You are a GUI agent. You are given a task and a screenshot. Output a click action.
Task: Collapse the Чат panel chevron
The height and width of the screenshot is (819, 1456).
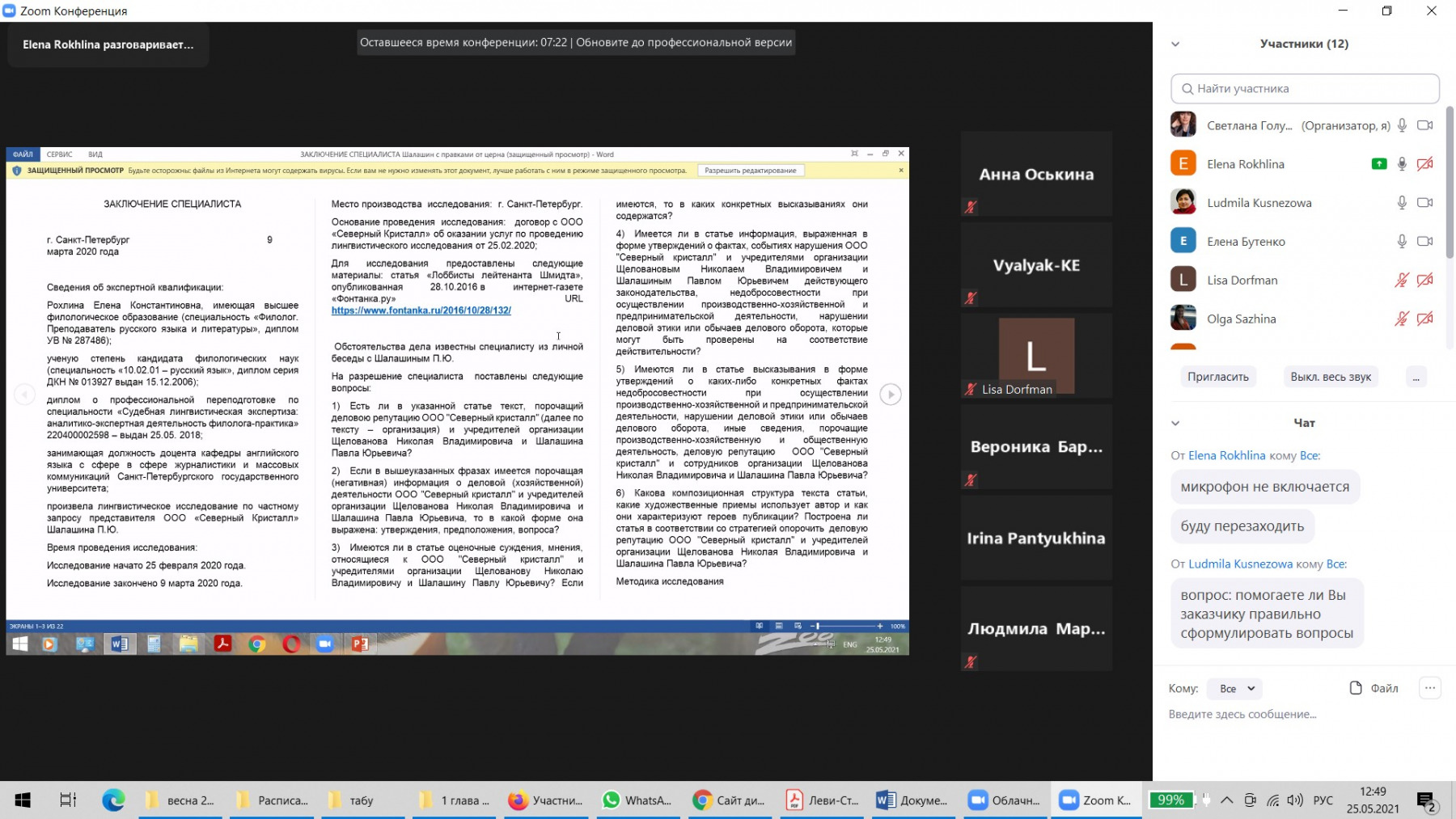[1175, 423]
